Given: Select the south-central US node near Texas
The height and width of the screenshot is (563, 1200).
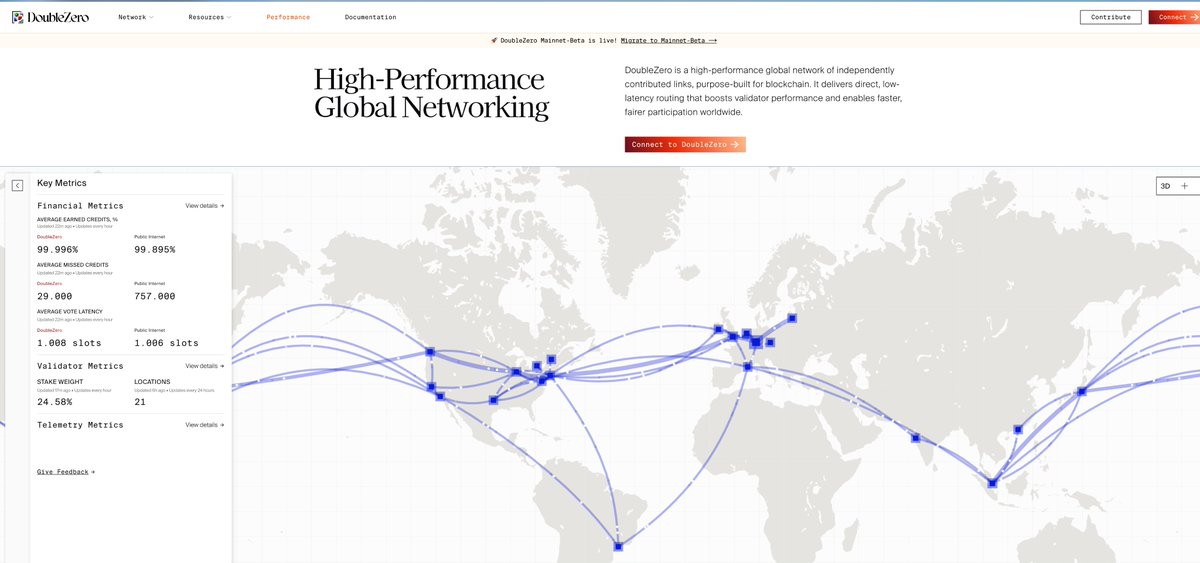Looking at the screenshot, I should pos(493,400).
